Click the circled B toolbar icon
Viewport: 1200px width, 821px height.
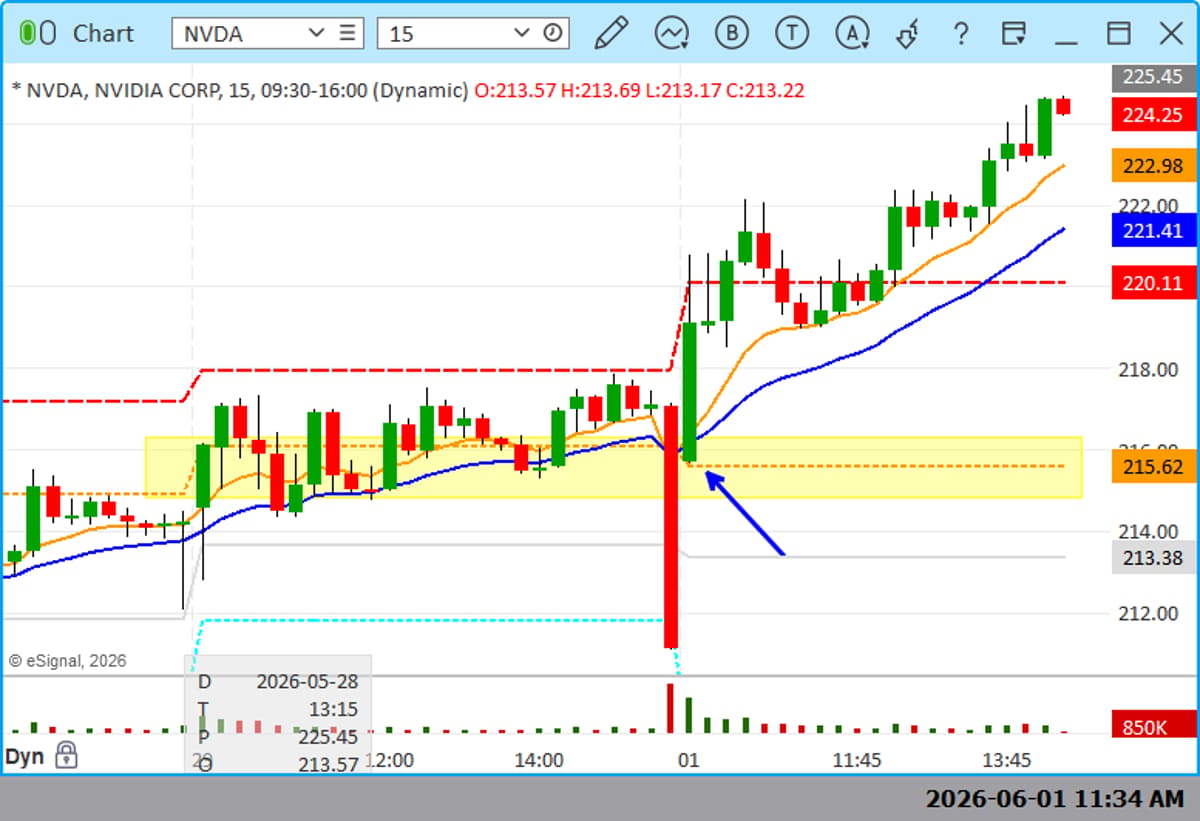[x=732, y=33]
